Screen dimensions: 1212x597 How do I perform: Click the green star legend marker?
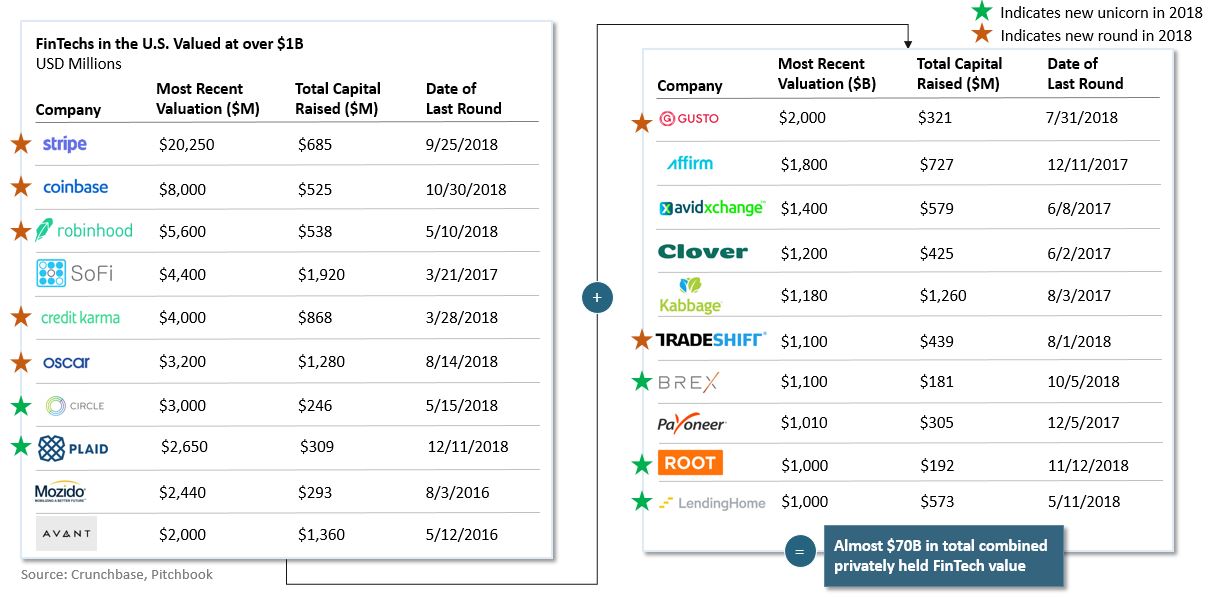tap(983, 12)
